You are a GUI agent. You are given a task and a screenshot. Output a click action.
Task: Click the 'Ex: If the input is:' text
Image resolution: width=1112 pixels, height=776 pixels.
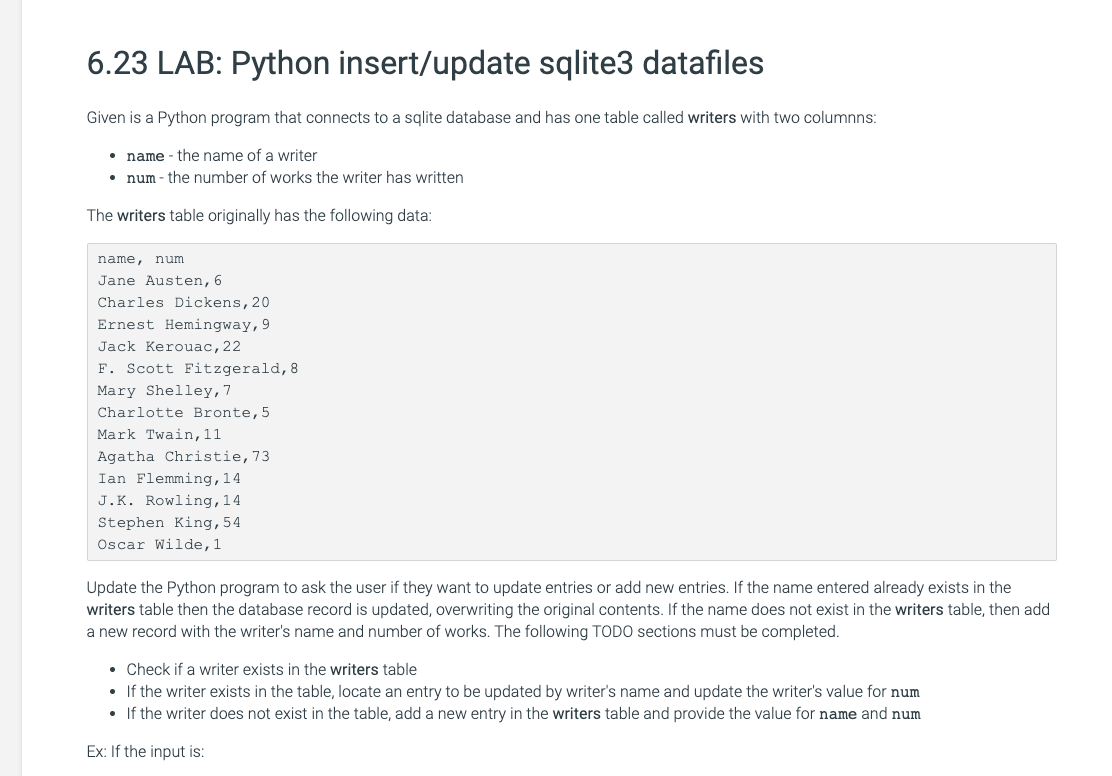pyautogui.click(x=145, y=751)
